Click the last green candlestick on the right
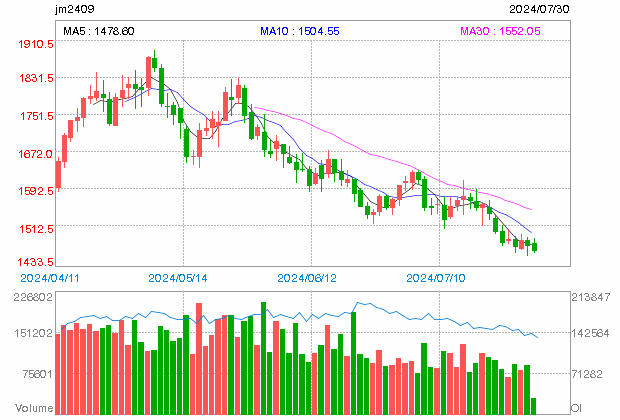 [x=535, y=247]
